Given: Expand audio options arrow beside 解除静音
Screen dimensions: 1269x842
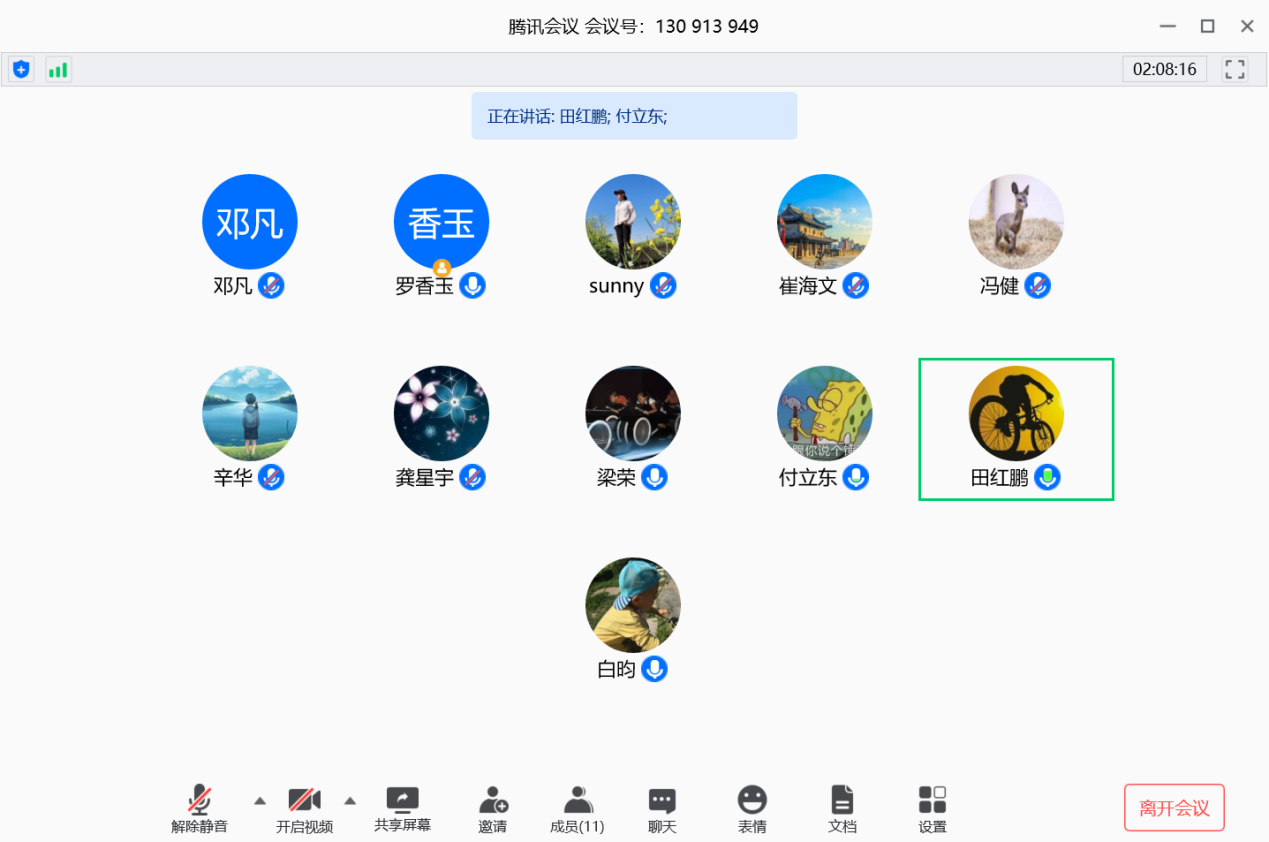Looking at the screenshot, I should pyautogui.click(x=260, y=800).
